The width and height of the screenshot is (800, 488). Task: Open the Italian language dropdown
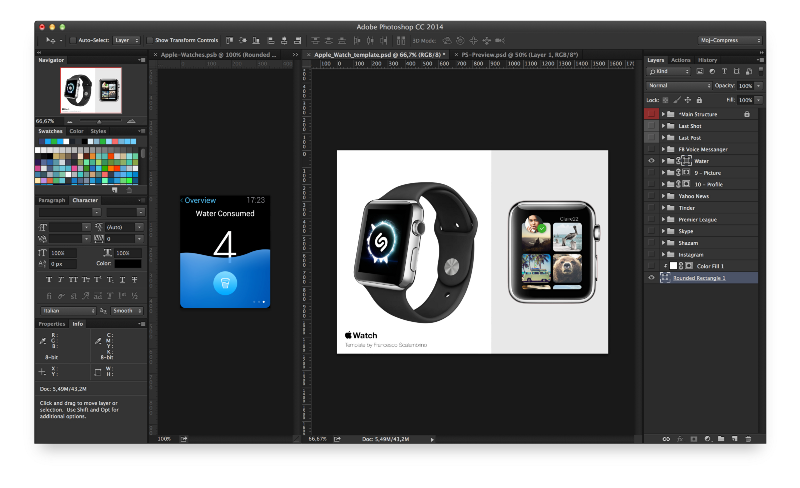(x=68, y=311)
